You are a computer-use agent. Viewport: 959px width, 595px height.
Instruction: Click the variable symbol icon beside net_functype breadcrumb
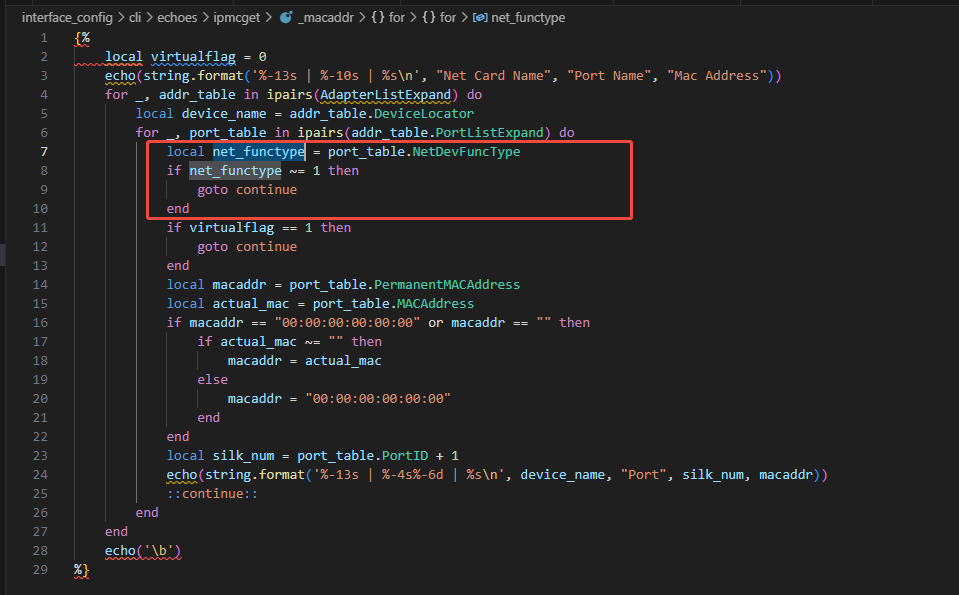tap(479, 18)
